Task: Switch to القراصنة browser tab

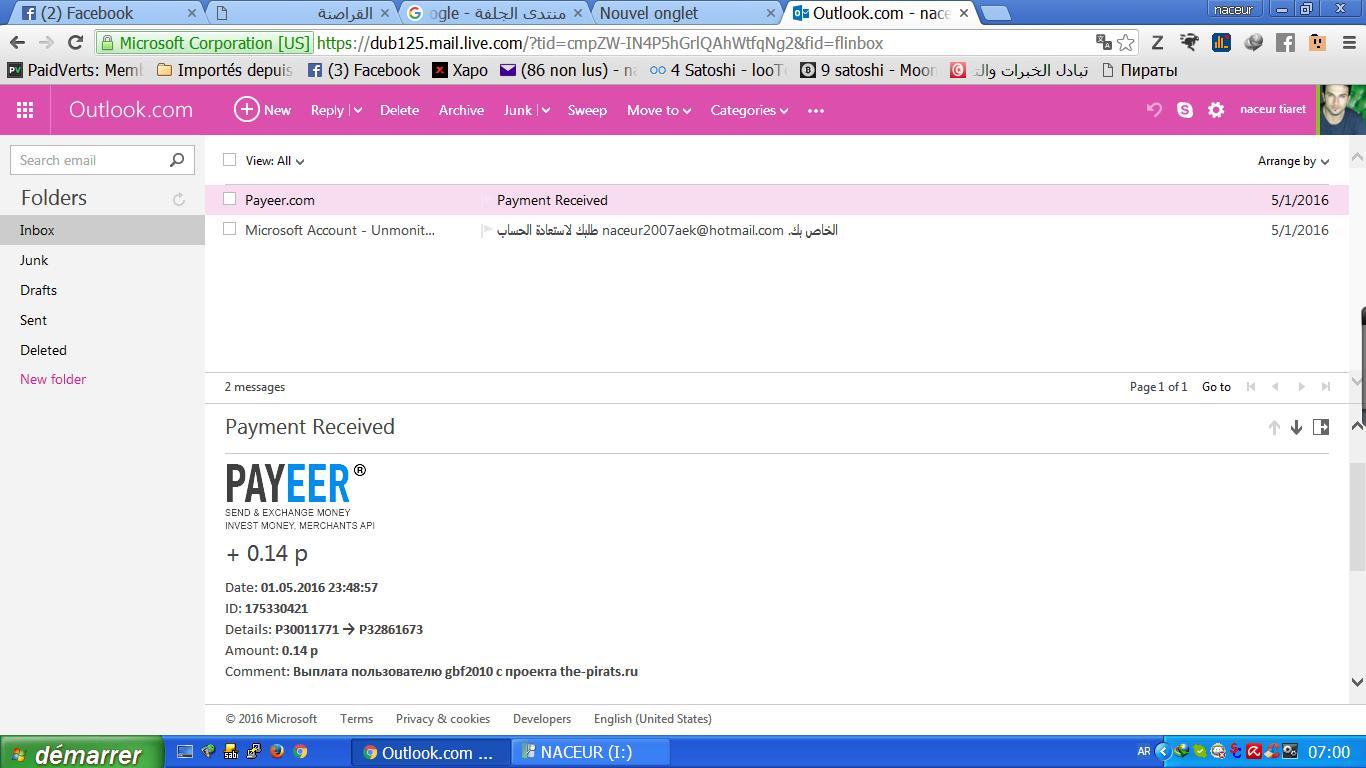Action: click(300, 13)
